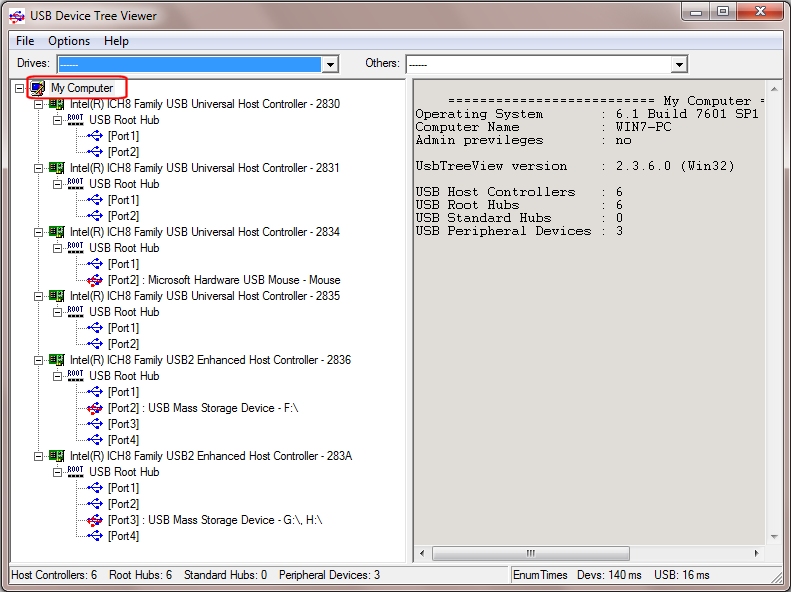Click ROOT hub icon under controller 2835

[x=75, y=312]
